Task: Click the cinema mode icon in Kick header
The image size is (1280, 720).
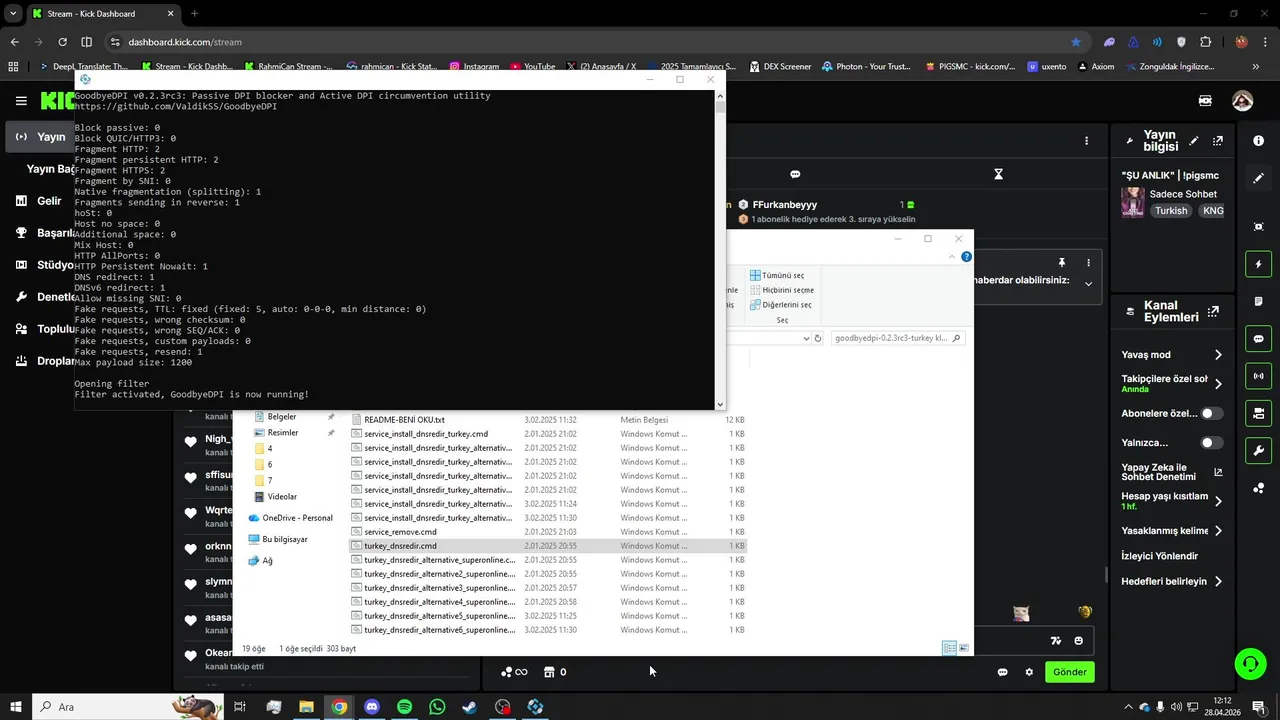Action: click(x=1205, y=101)
